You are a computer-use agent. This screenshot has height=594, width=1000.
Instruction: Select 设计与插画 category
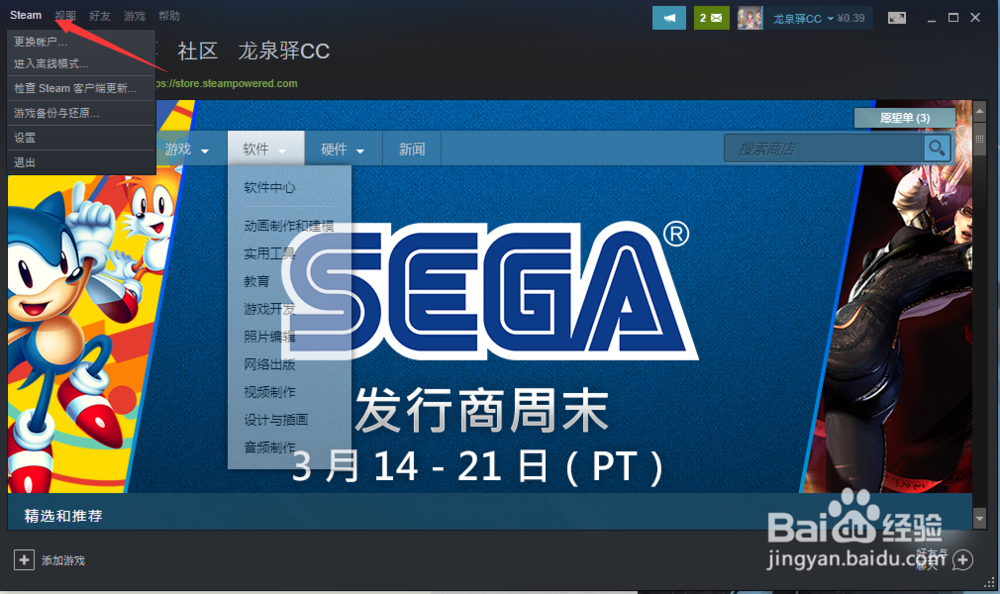point(276,420)
